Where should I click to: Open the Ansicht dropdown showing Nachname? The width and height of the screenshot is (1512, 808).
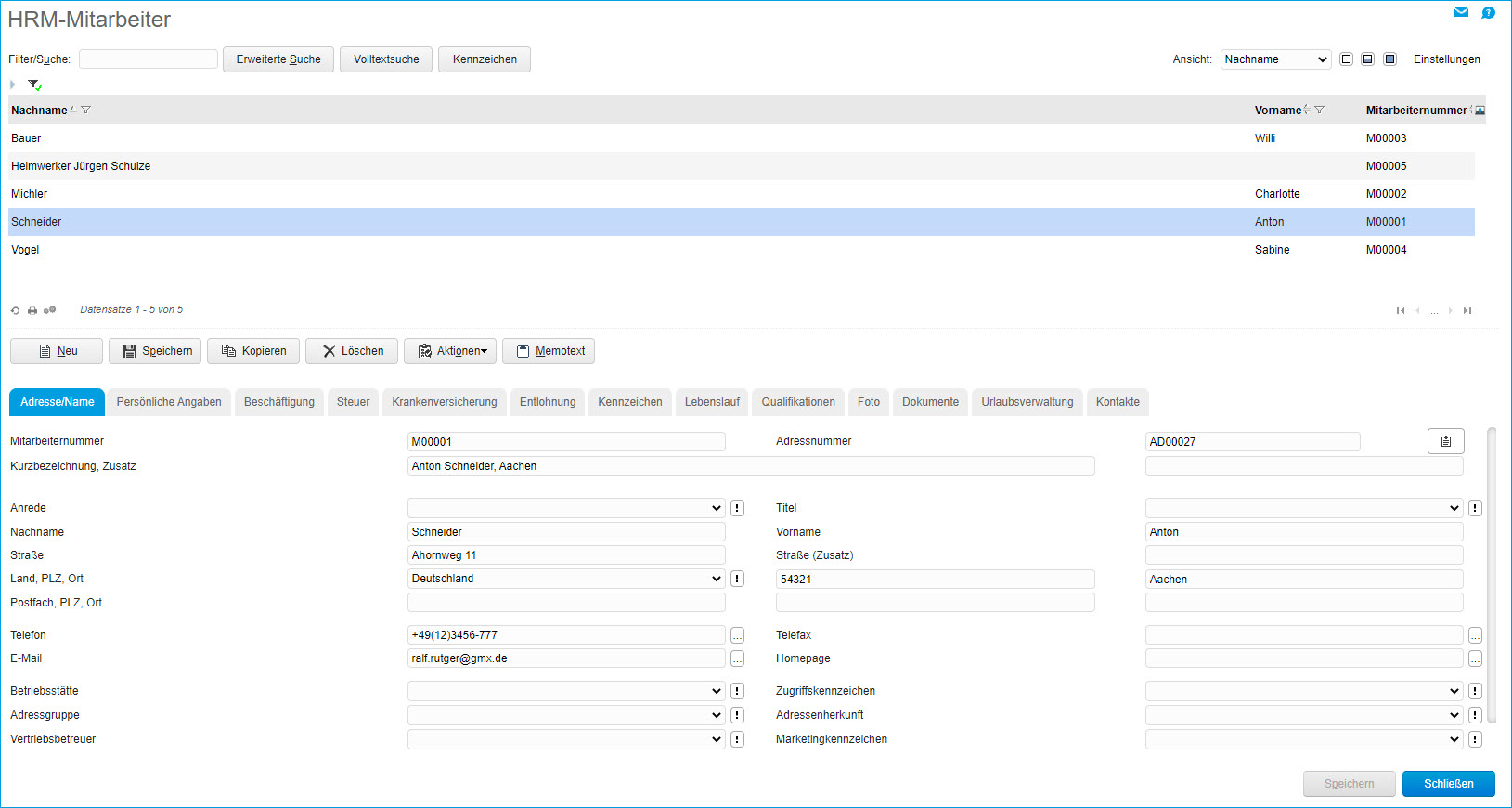pyautogui.click(x=1275, y=59)
